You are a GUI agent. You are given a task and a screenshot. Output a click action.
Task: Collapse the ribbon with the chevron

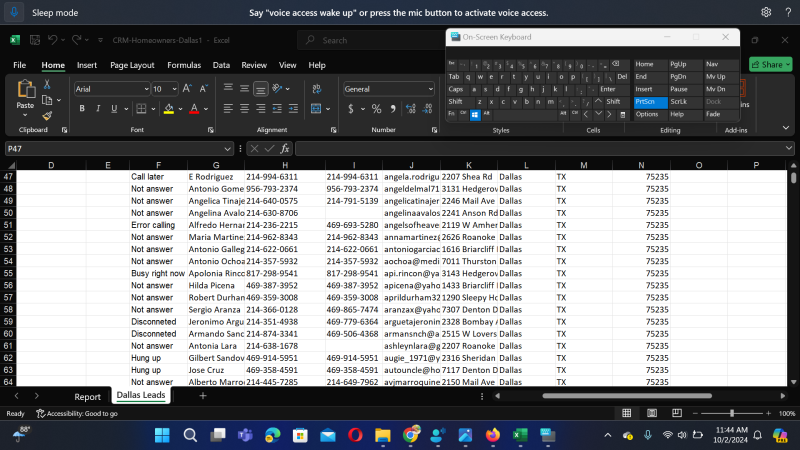tap(786, 128)
